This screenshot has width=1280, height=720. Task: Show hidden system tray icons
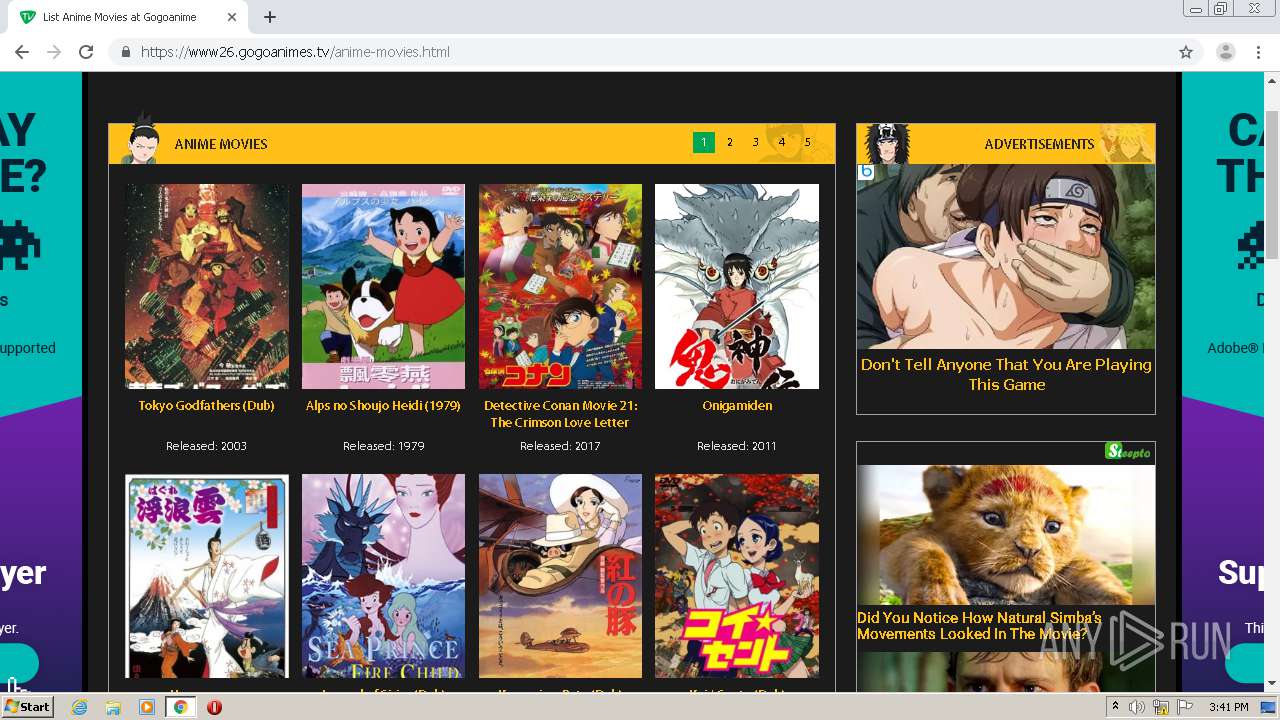(1115, 707)
